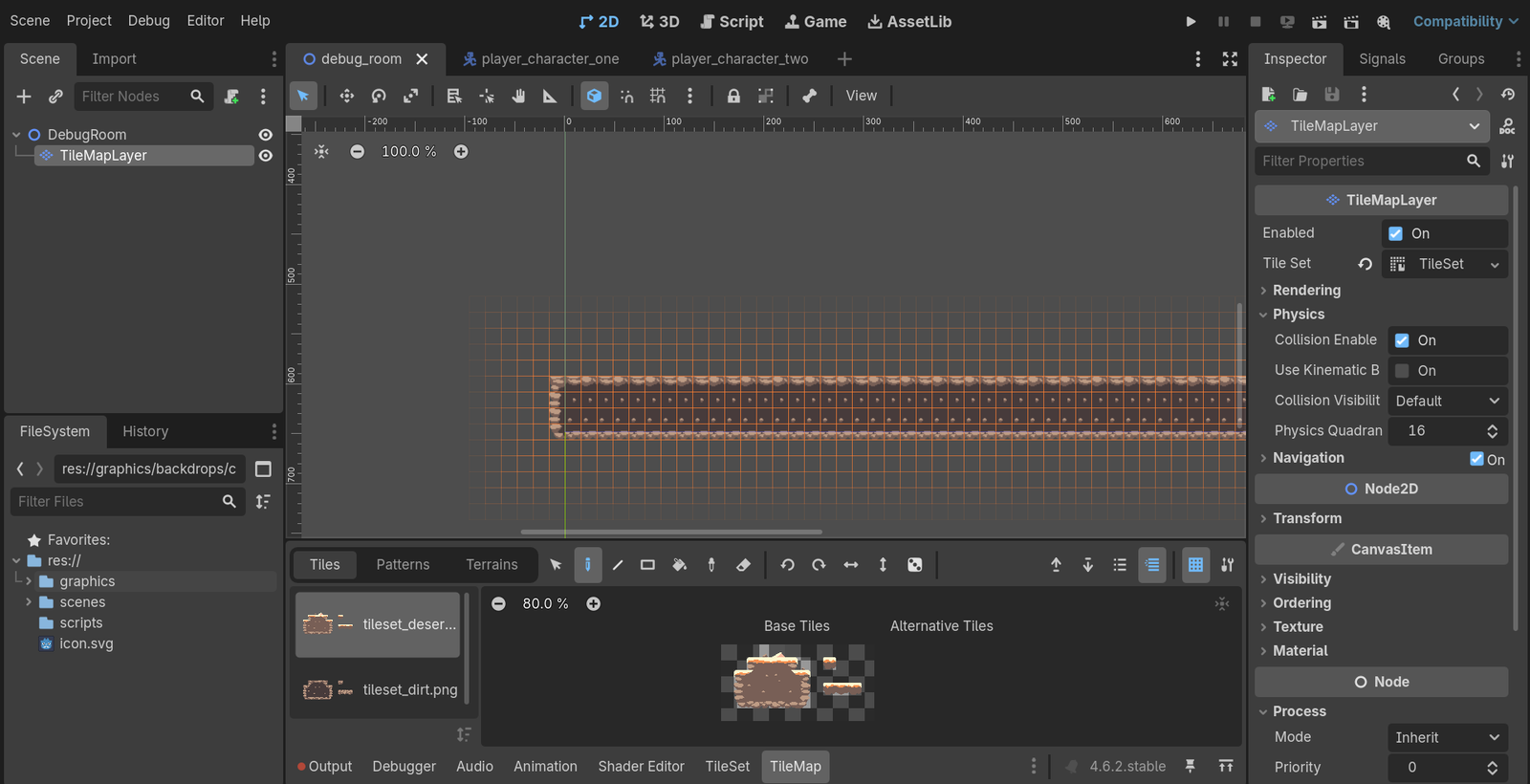This screenshot has width=1530, height=784.
Task: Toggle Collision Enable checkbox
Action: click(x=1402, y=340)
